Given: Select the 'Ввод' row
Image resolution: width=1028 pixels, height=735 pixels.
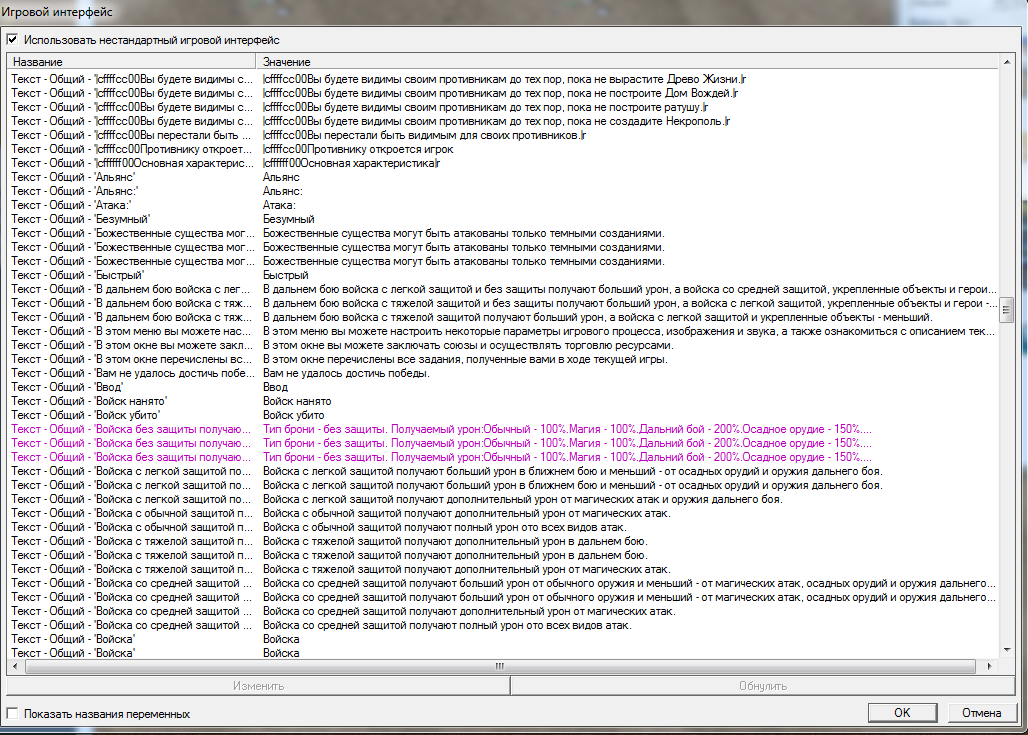Looking at the screenshot, I should pos(503,387).
